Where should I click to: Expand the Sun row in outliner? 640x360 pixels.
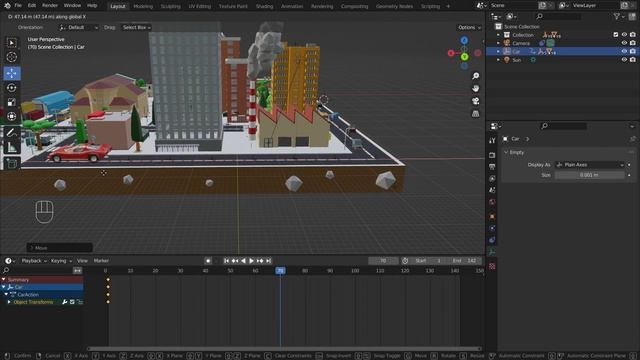pyautogui.click(x=498, y=60)
